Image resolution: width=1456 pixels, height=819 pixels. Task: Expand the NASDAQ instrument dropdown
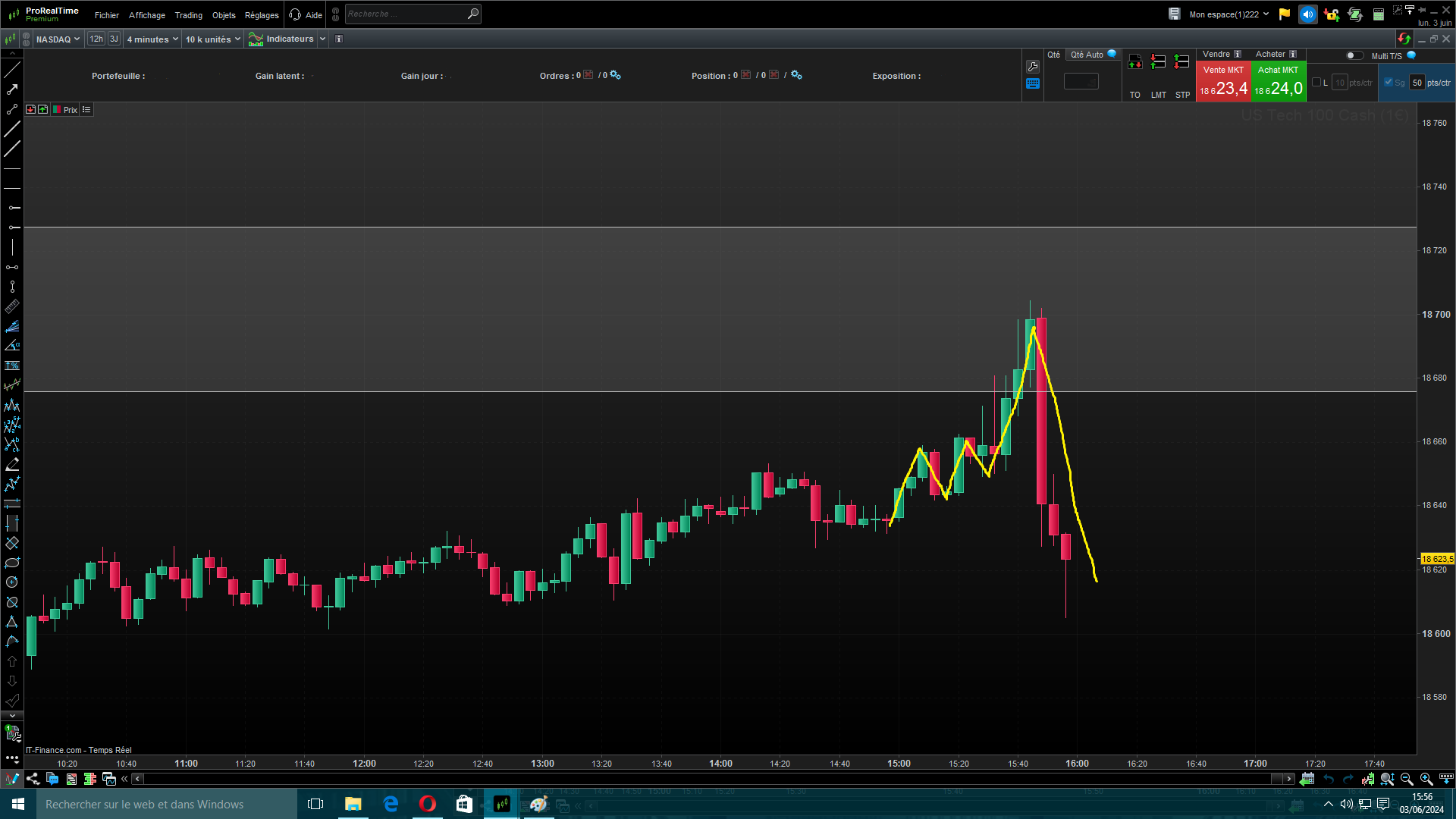(58, 39)
